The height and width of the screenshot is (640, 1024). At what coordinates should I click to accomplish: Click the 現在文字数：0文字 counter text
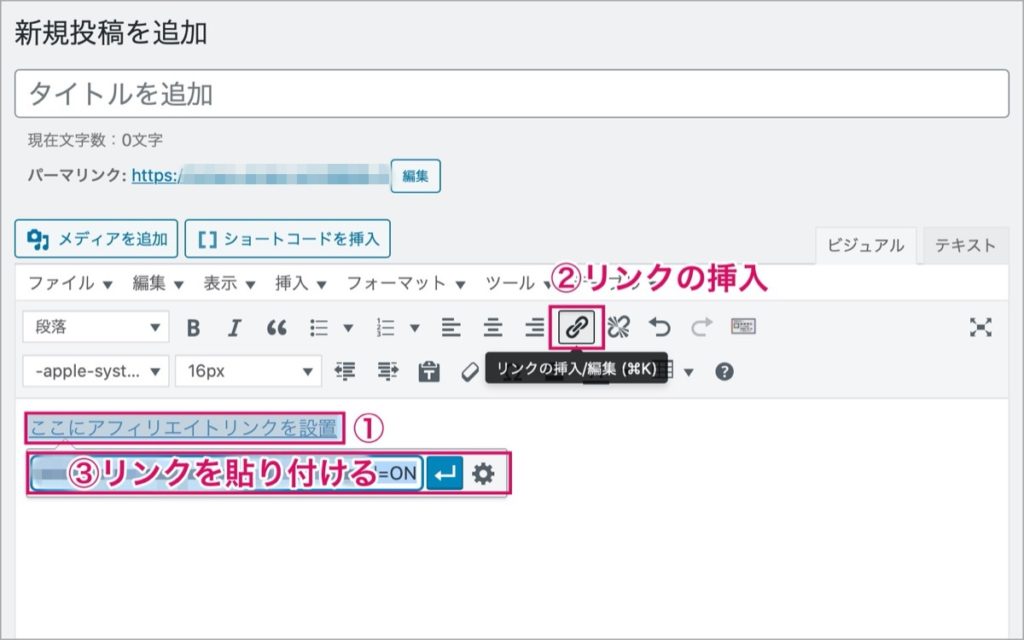point(95,140)
